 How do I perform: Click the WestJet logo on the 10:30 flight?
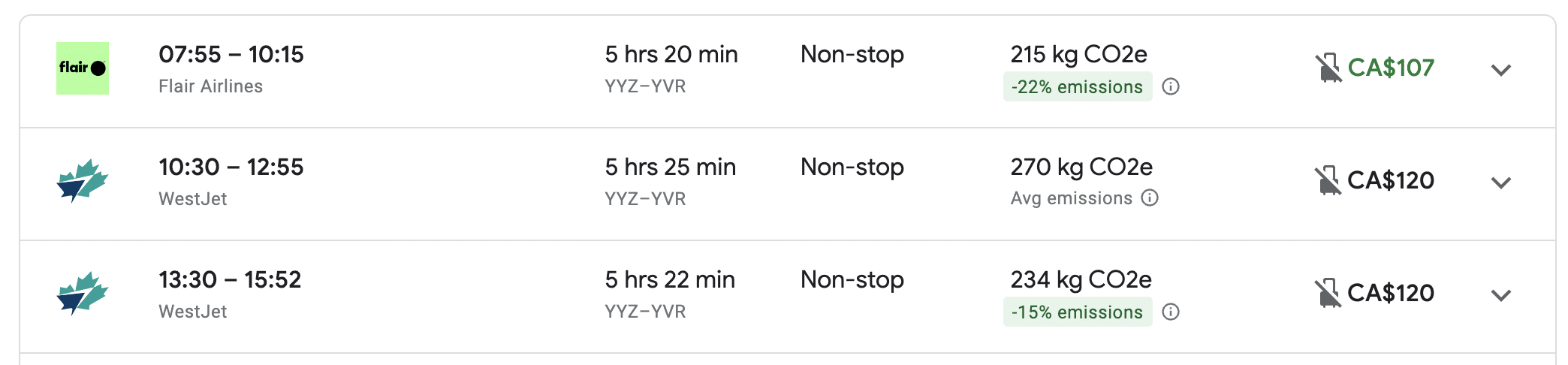click(x=83, y=181)
